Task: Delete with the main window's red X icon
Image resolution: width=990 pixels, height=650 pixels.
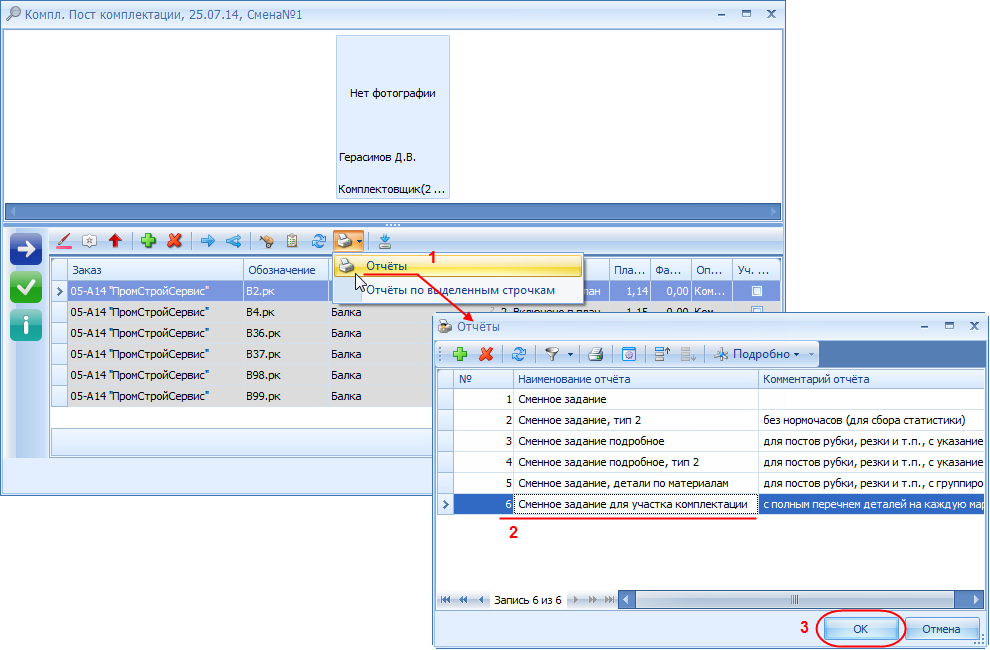Action: click(175, 240)
